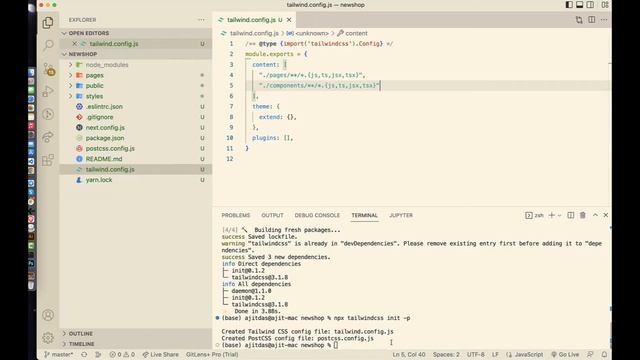Switch to the Output tab
The image size is (640, 360).
tap(272, 215)
